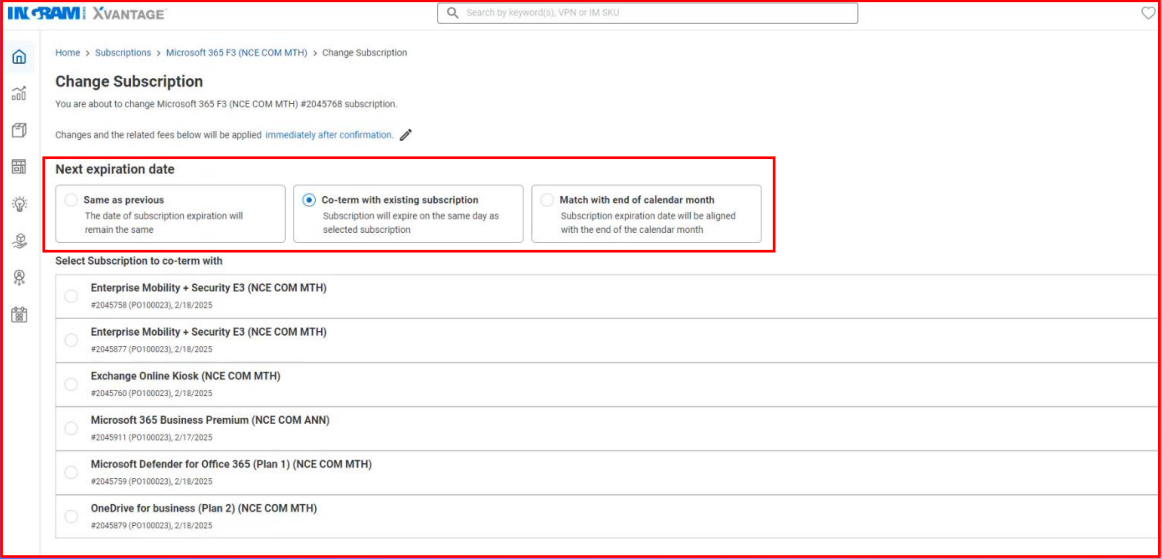This screenshot has height=559, width=1162.
Task: Open the Home icon in the sidebar
Action: [19, 57]
